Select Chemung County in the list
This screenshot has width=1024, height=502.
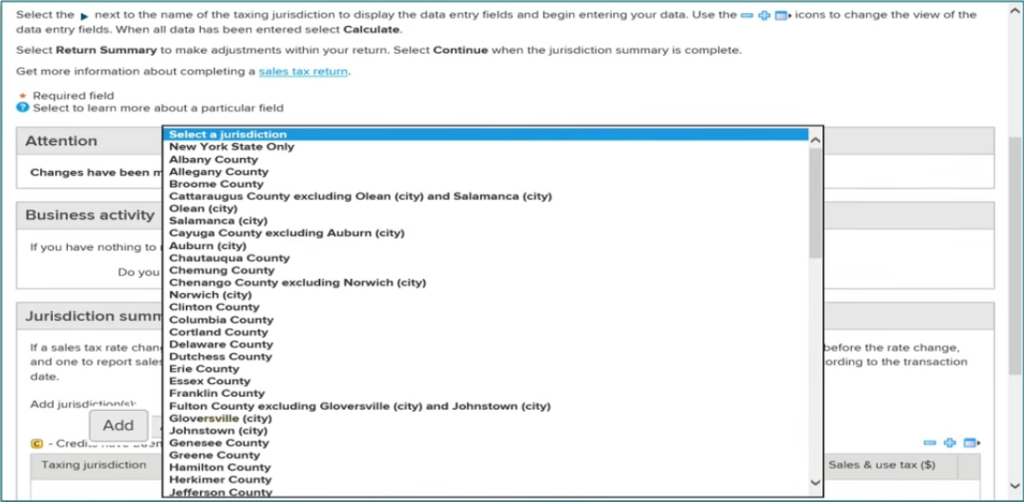tap(485, 270)
